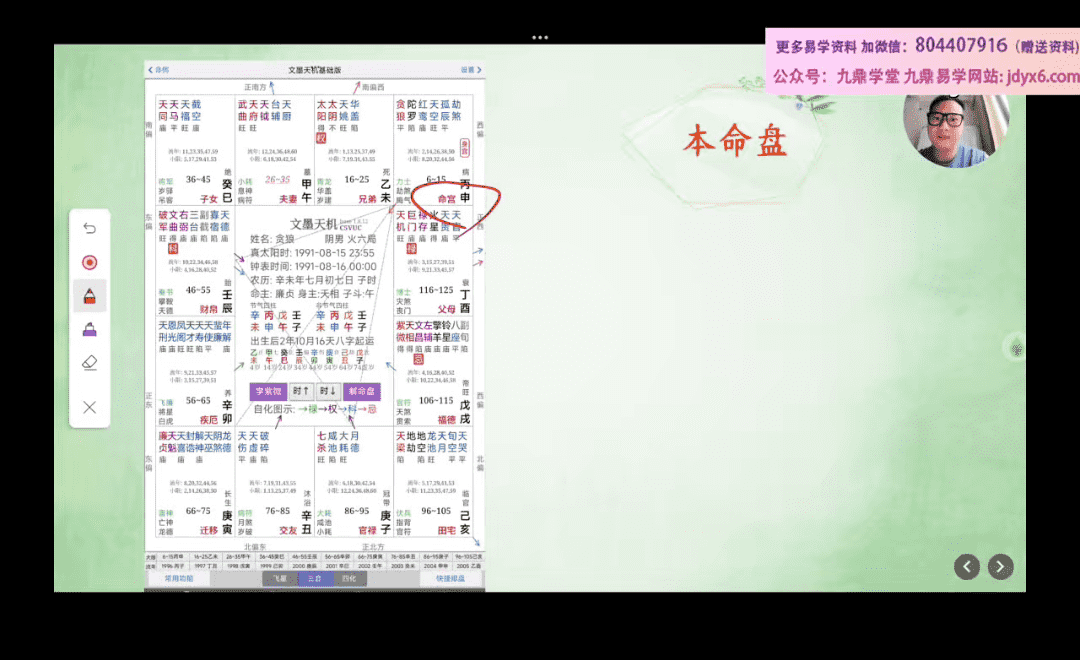
Task: Select the red laser pointer tool
Action: [89, 262]
